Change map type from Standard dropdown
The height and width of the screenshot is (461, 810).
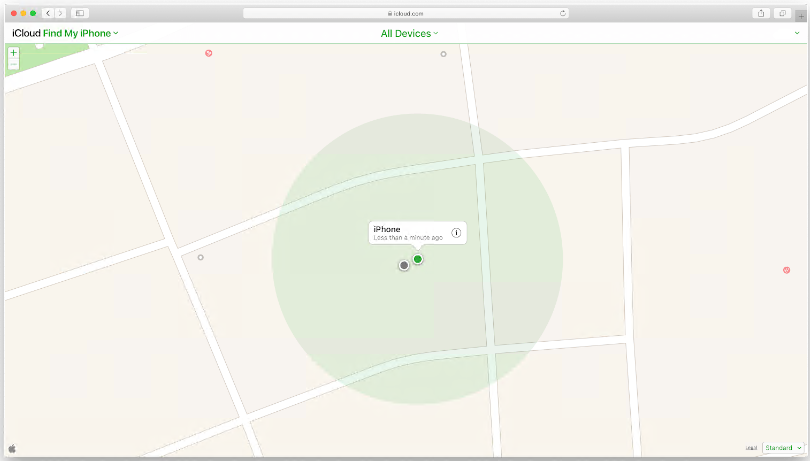pyautogui.click(x=784, y=448)
